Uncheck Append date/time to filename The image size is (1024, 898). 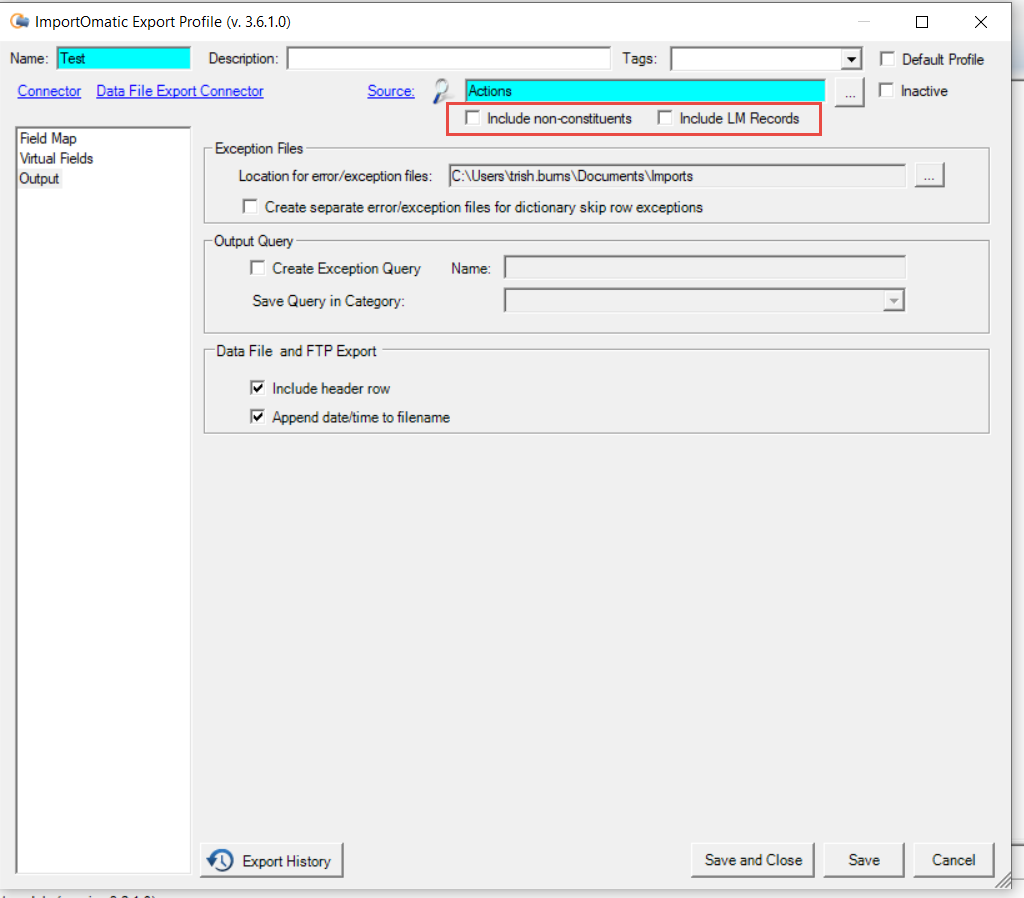(x=257, y=417)
